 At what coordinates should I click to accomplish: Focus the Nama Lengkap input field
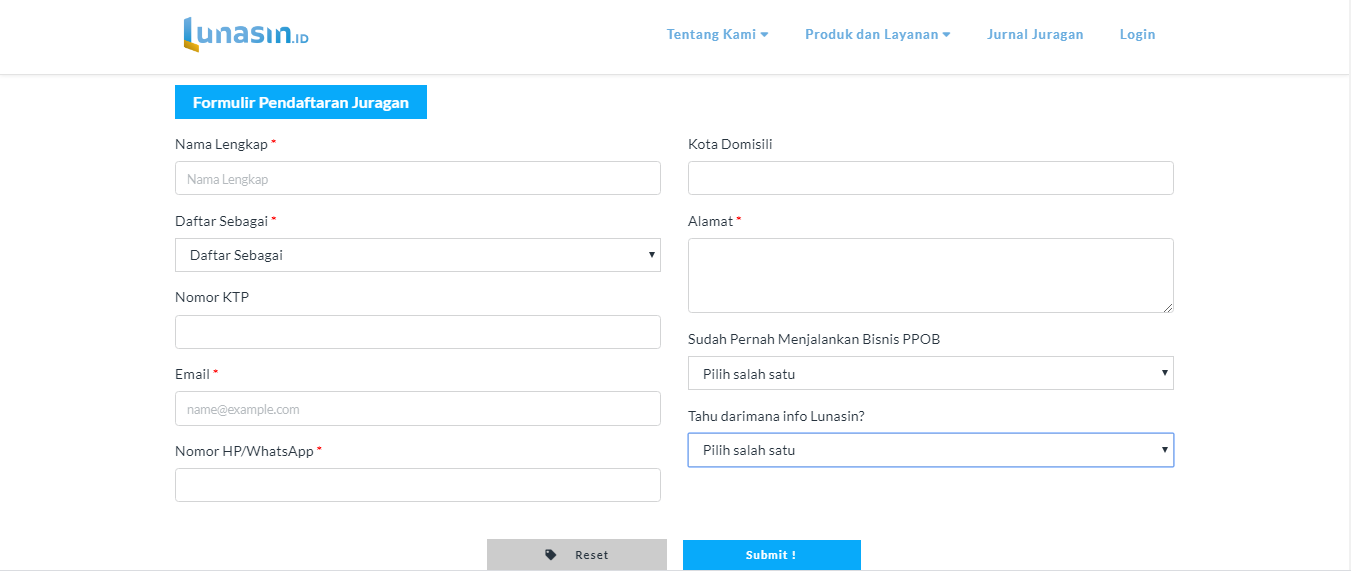418,178
